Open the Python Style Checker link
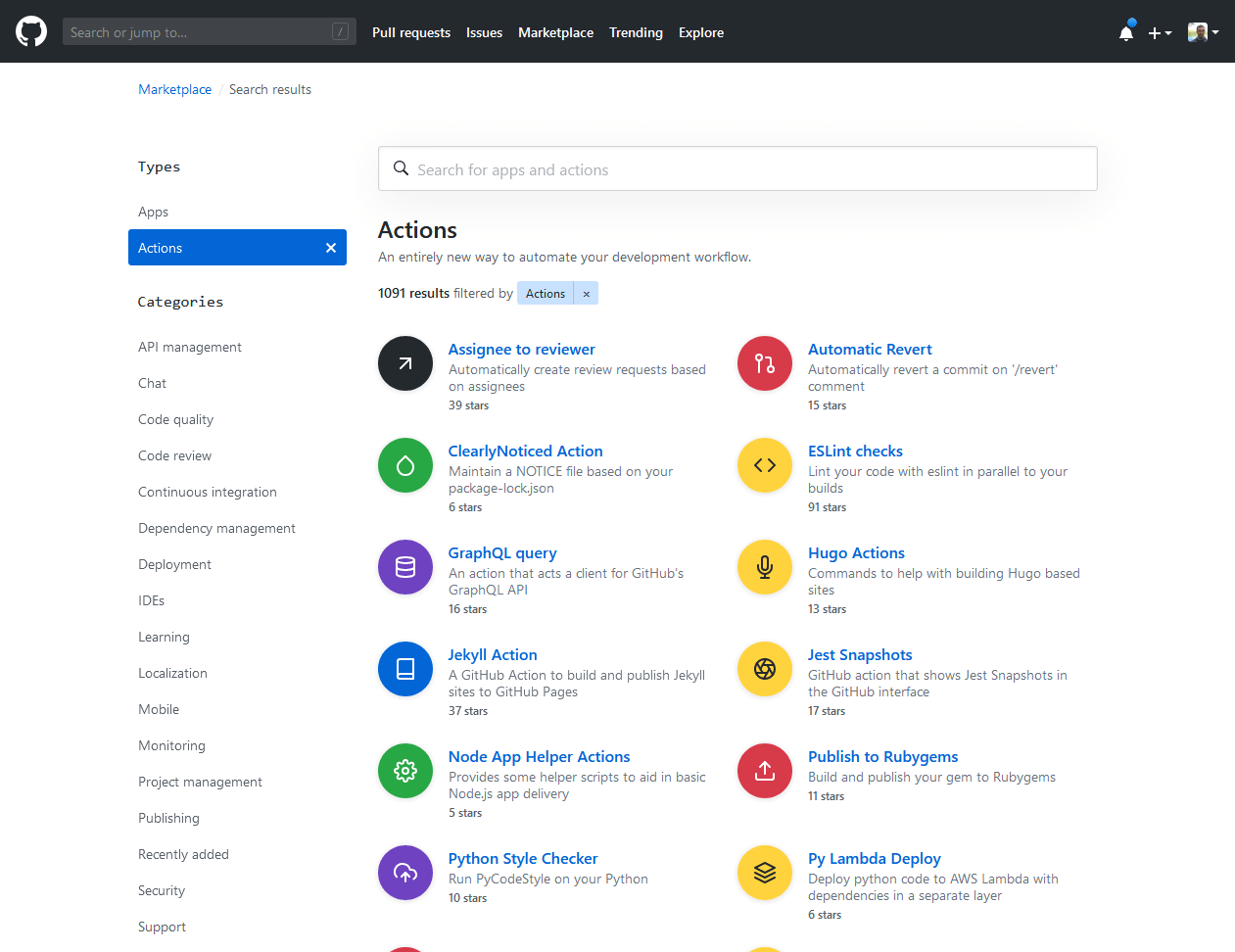This screenshot has width=1235, height=952. (x=523, y=858)
